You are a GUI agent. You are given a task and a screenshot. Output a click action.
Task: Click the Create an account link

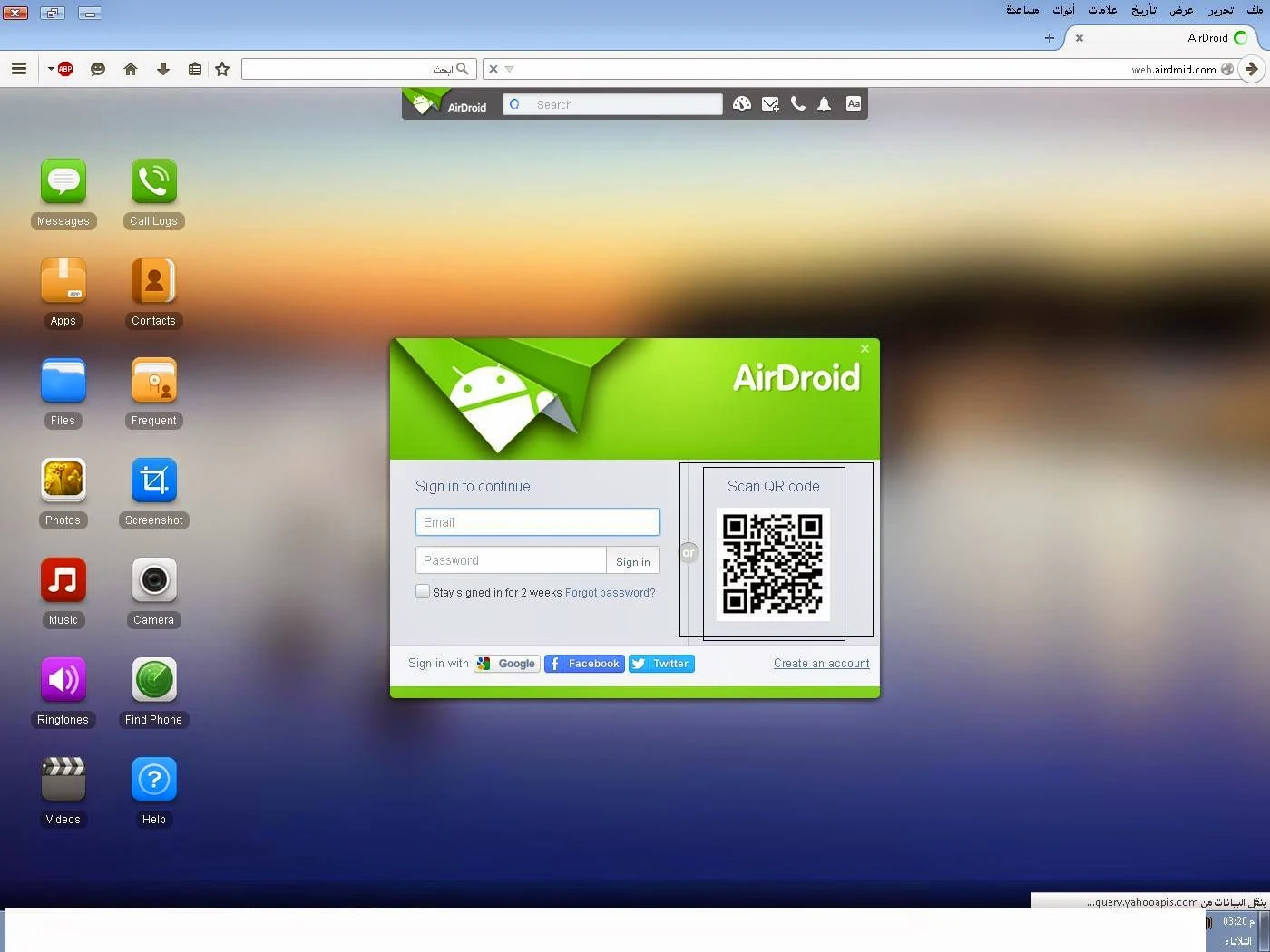822,664
